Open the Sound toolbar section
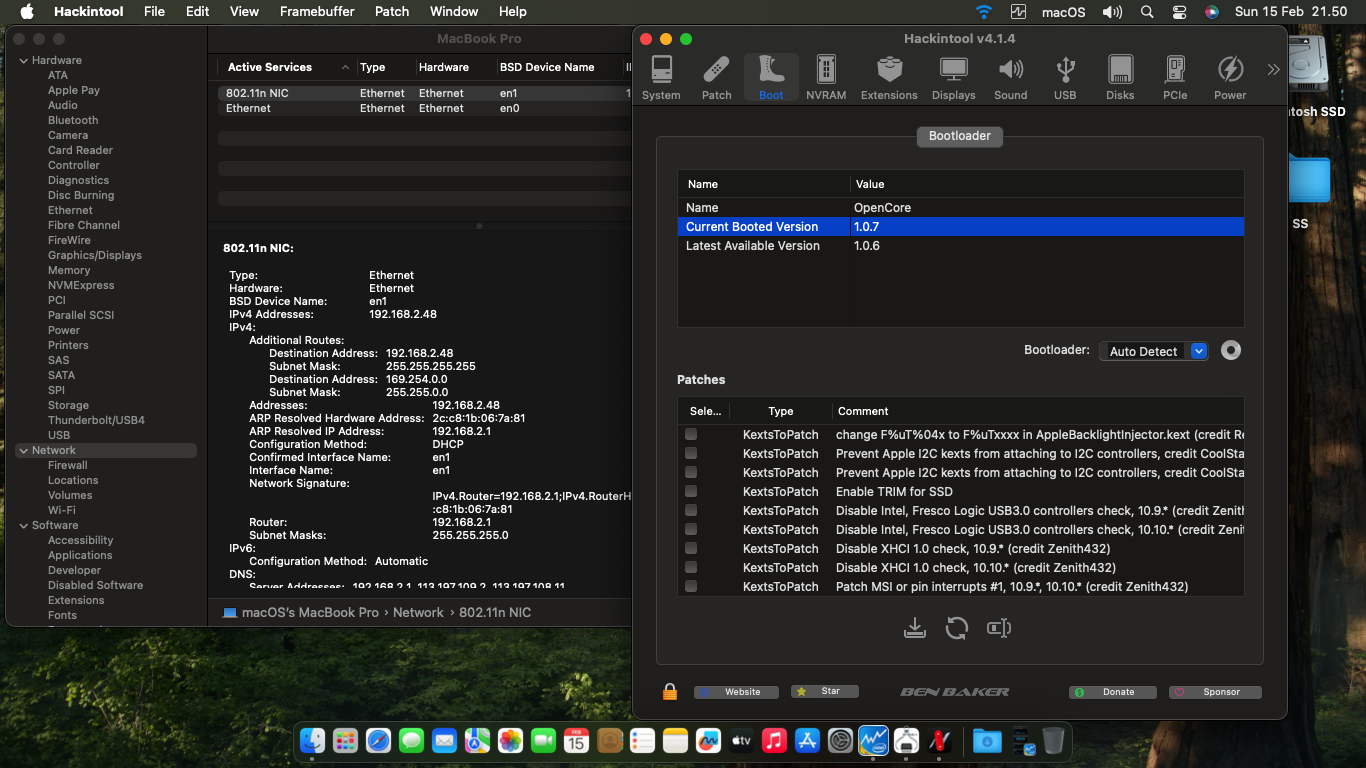Screen dimensions: 1366x768 pos(1010,78)
